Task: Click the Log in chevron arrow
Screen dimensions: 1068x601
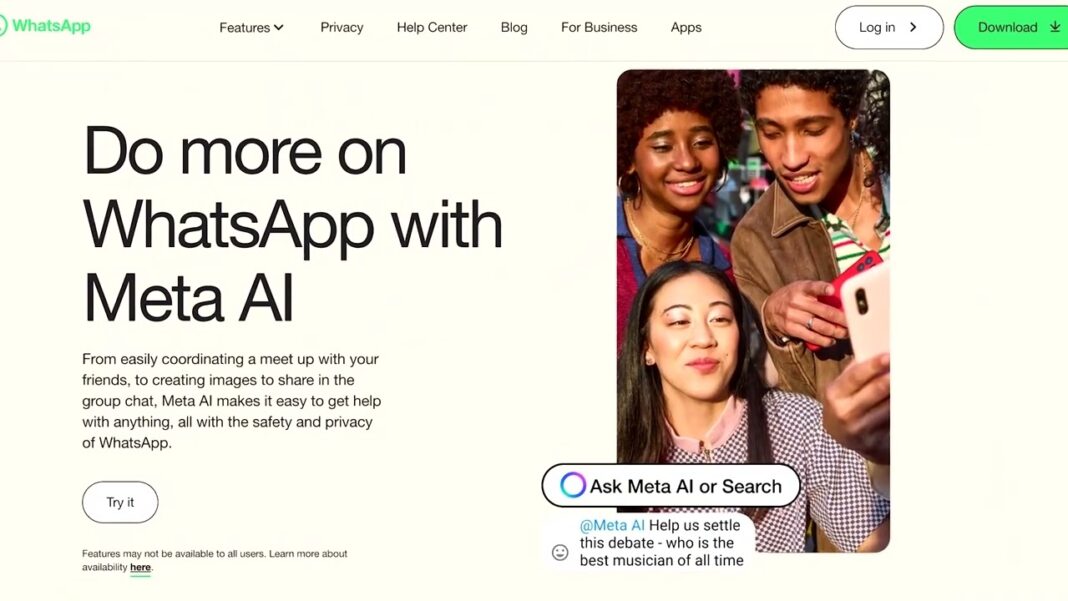Action: point(913,27)
